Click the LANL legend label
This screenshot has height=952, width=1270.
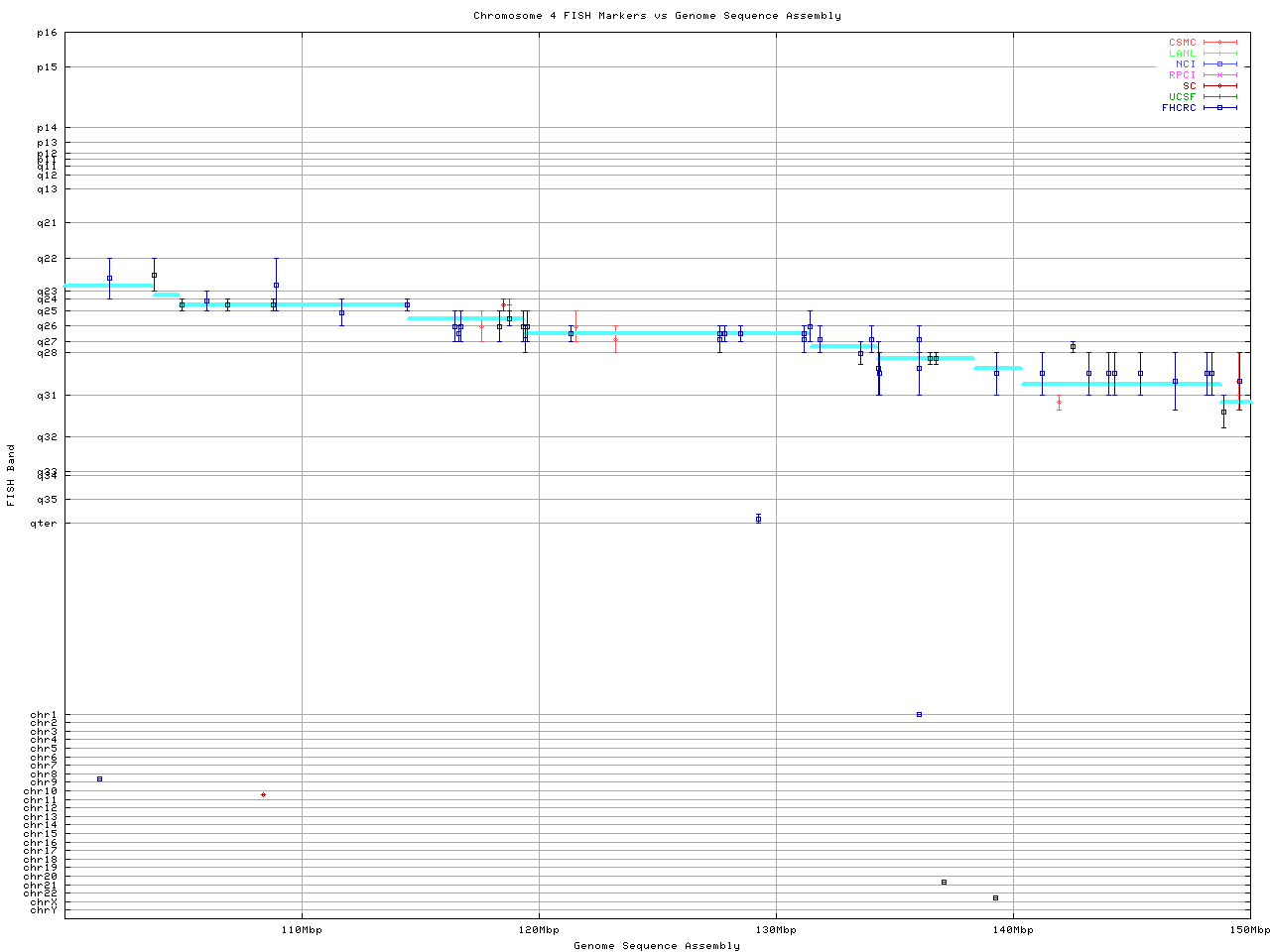(x=1182, y=54)
